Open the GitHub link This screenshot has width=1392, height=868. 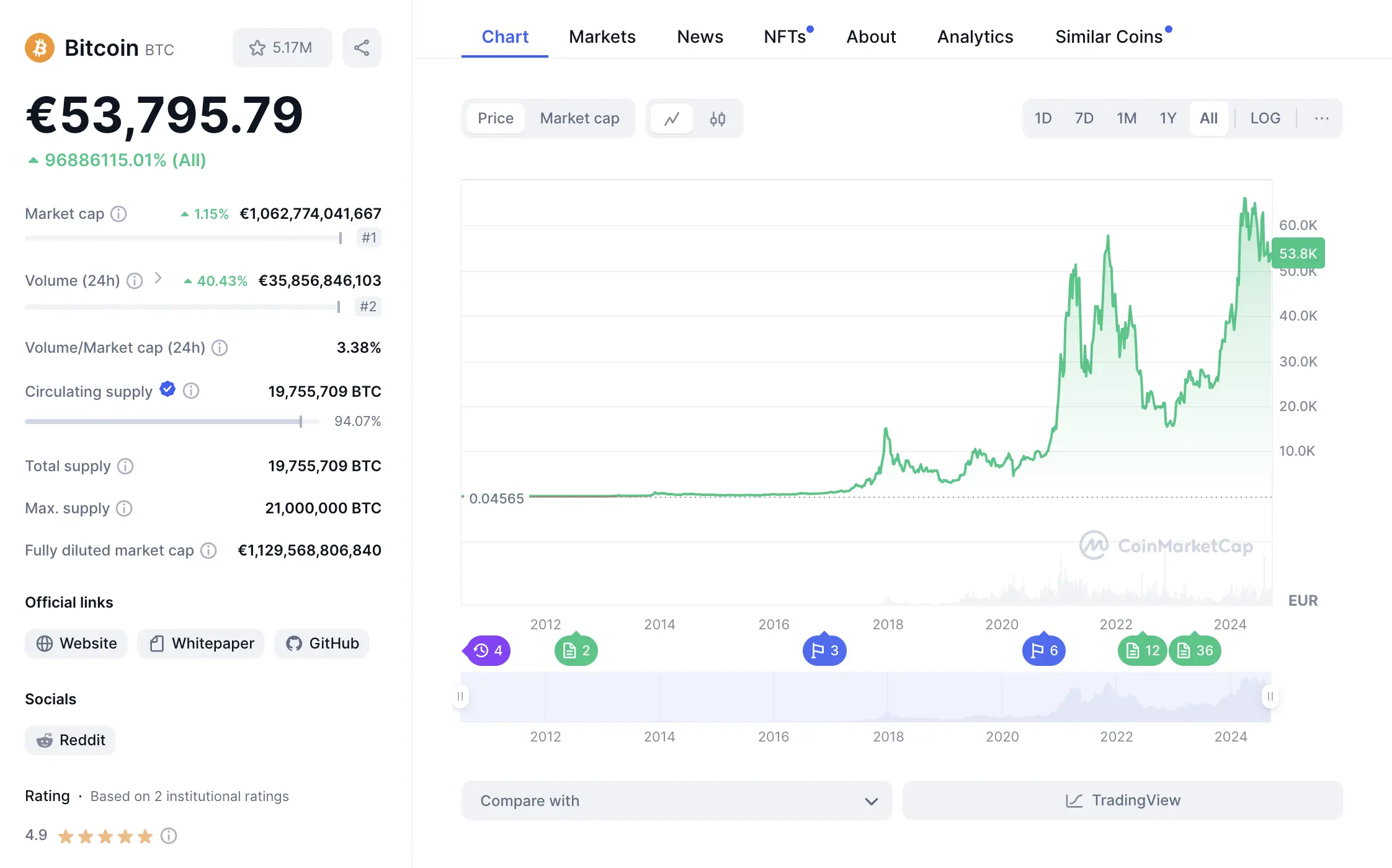point(322,644)
